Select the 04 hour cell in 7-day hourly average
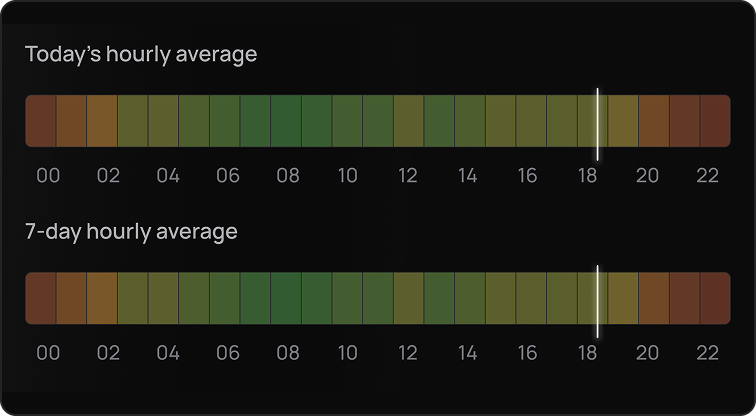 (163, 298)
